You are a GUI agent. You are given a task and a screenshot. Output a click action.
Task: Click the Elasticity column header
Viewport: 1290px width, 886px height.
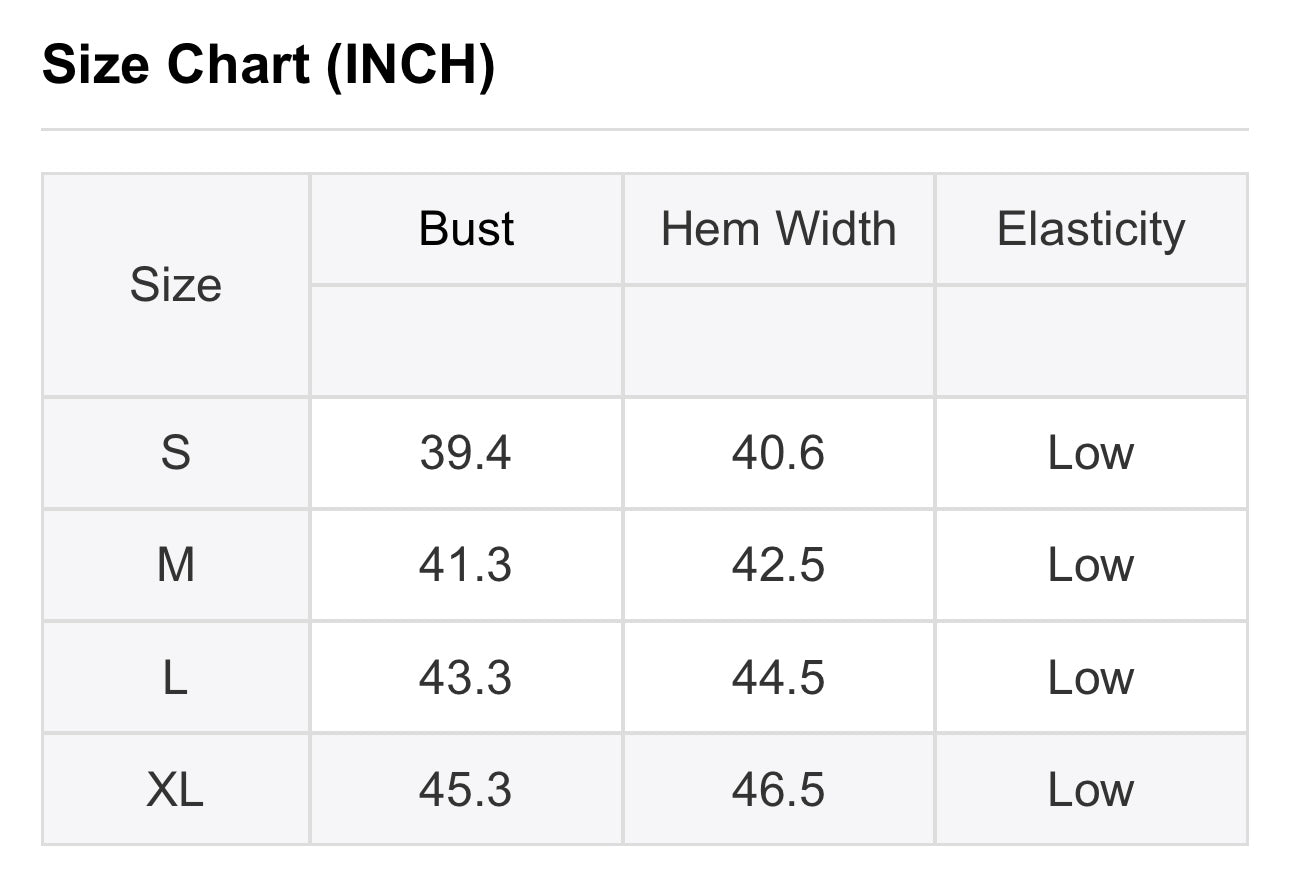tap(1090, 229)
